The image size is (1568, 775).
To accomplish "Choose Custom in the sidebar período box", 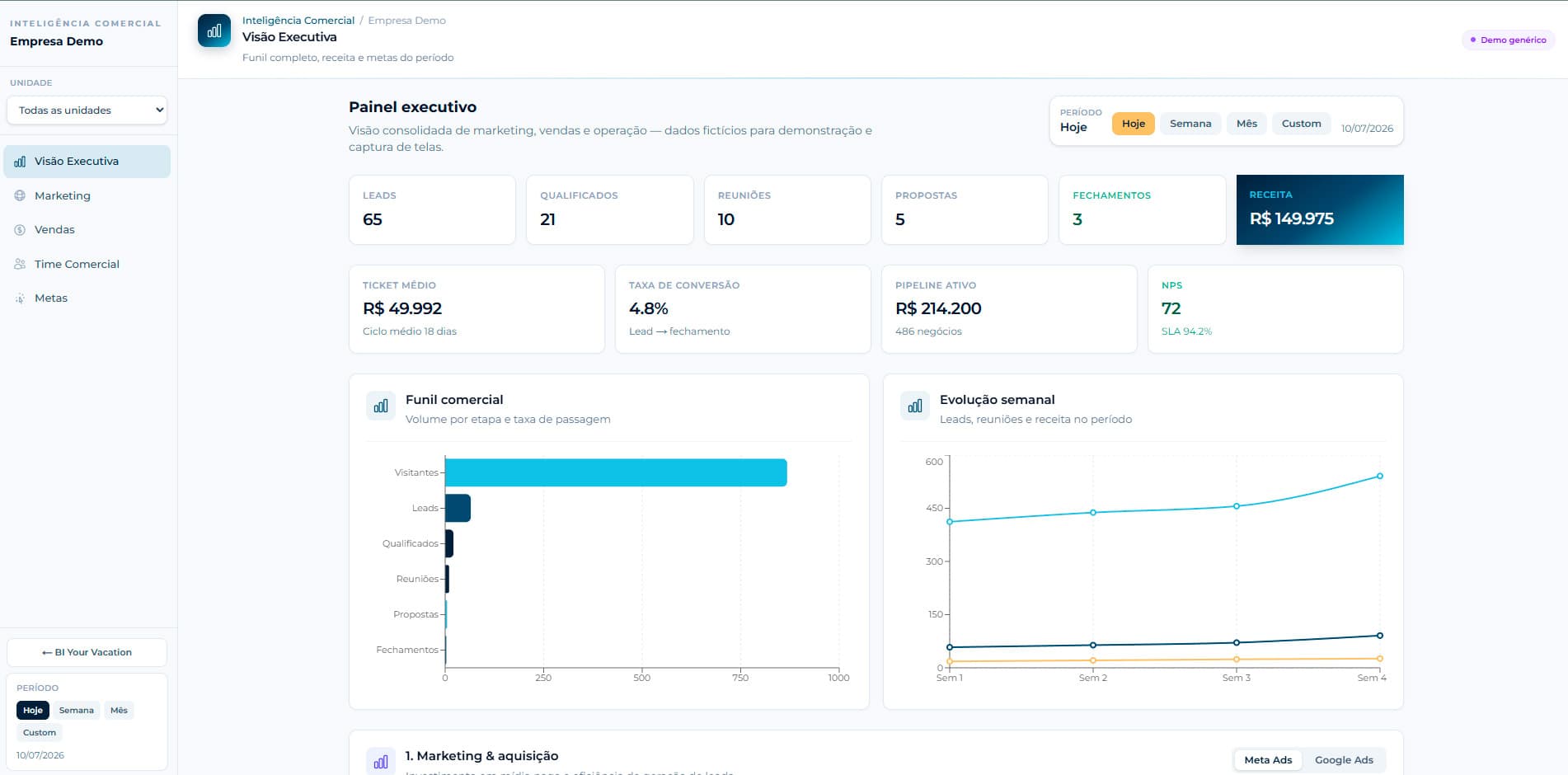I will pyautogui.click(x=40, y=733).
